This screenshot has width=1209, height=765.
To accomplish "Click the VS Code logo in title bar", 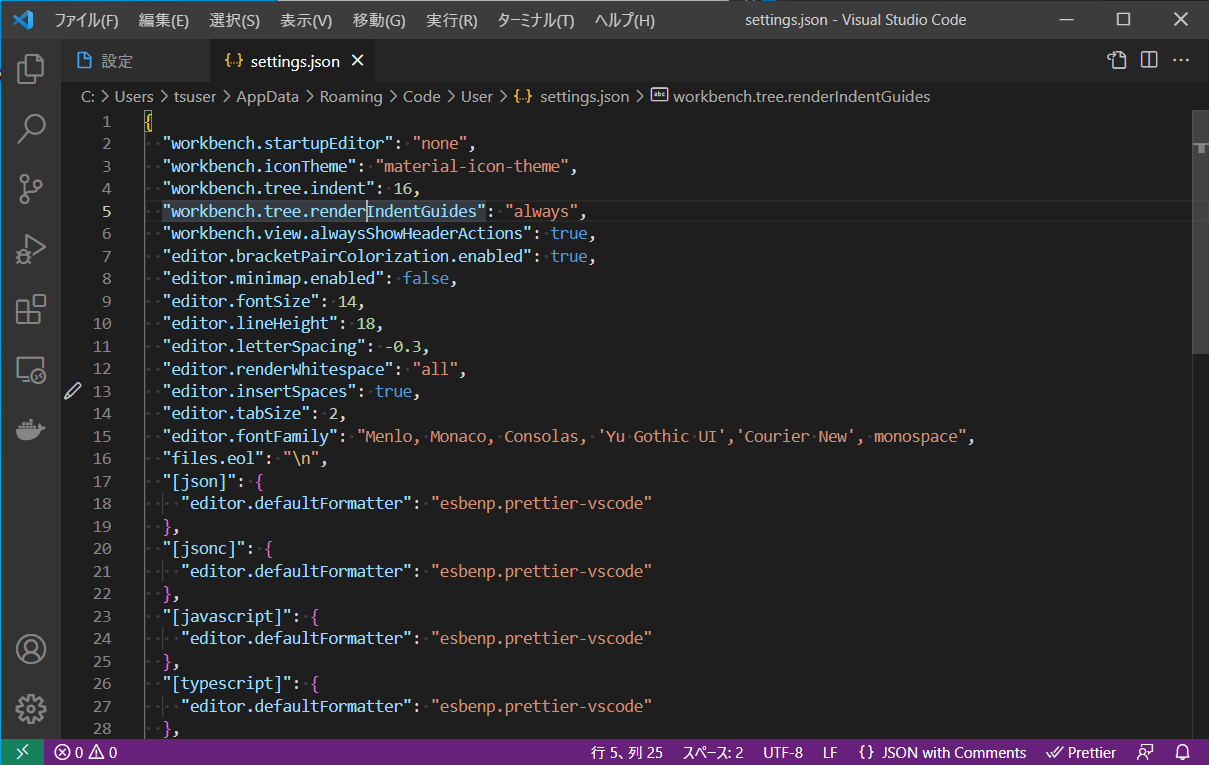I will 24,20.
